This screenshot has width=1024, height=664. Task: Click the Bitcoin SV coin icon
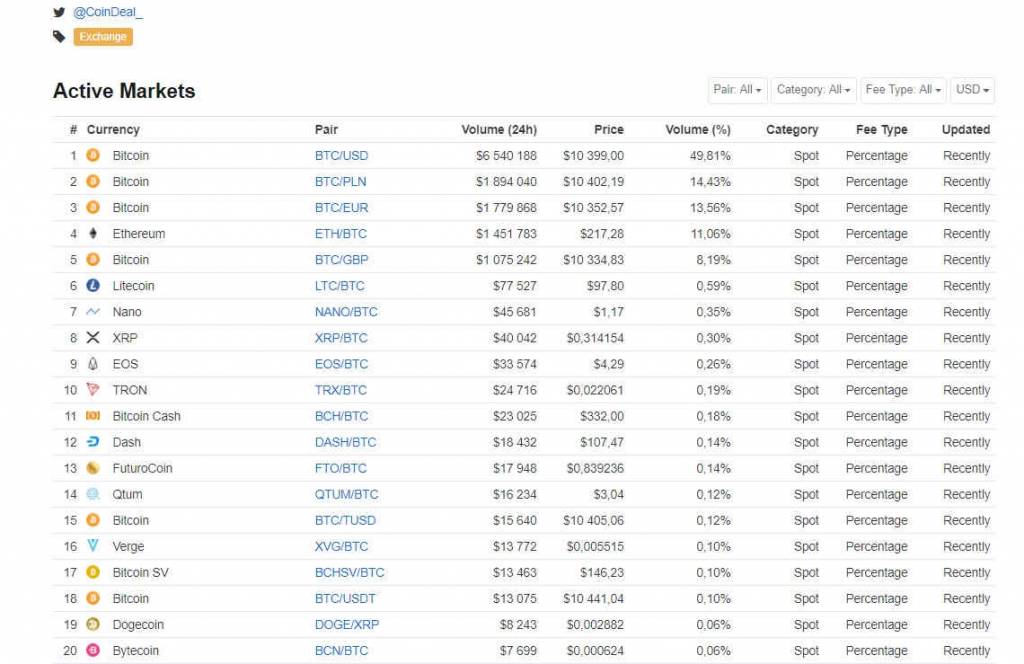point(93,573)
